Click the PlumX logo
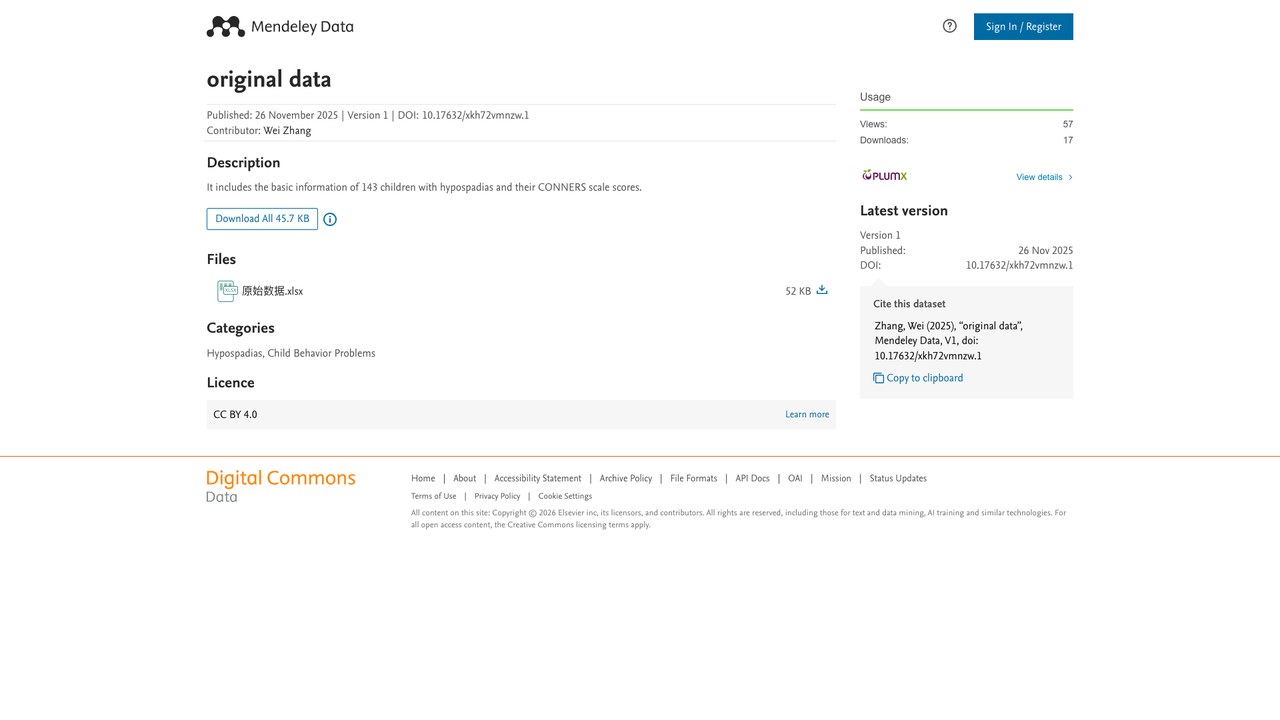 pyautogui.click(x=885, y=176)
